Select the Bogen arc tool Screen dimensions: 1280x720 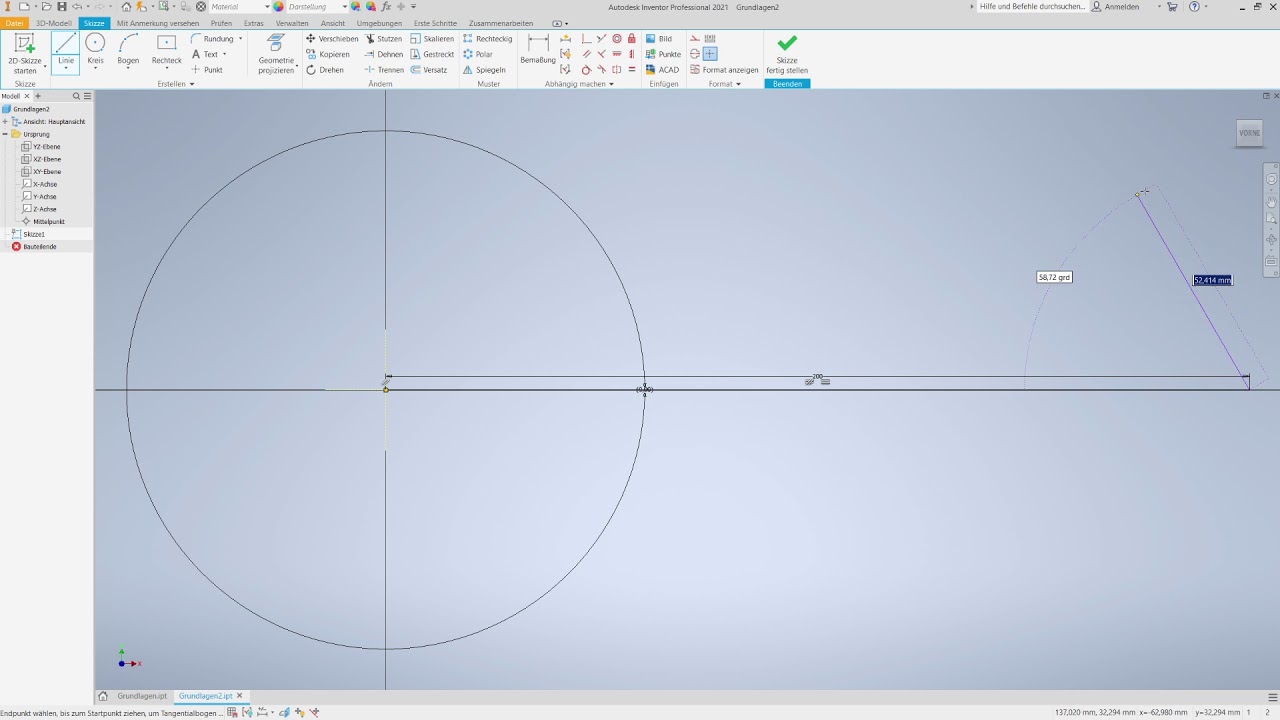[128, 49]
